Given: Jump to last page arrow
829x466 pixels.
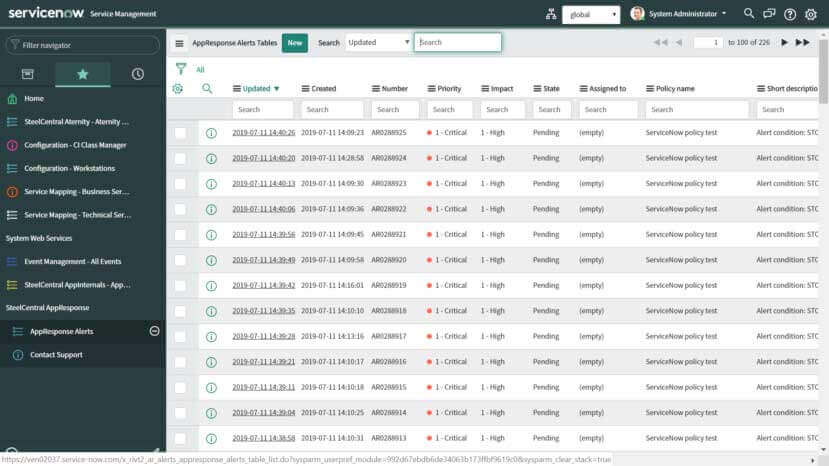Looking at the screenshot, I should click(x=803, y=42).
